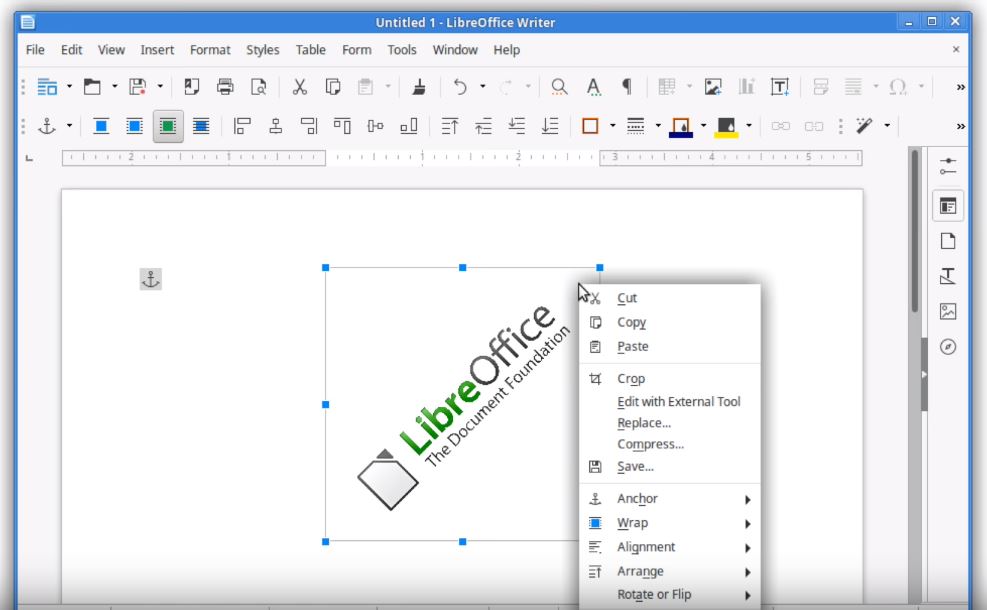Align the image left icon
The height and width of the screenshot is (610, 987).
tap(242, 126)
